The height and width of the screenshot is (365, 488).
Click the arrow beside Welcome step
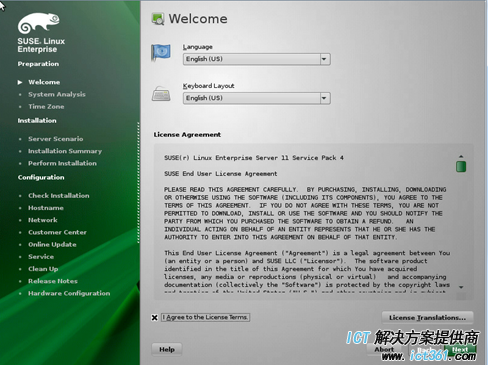coord(20,82)
